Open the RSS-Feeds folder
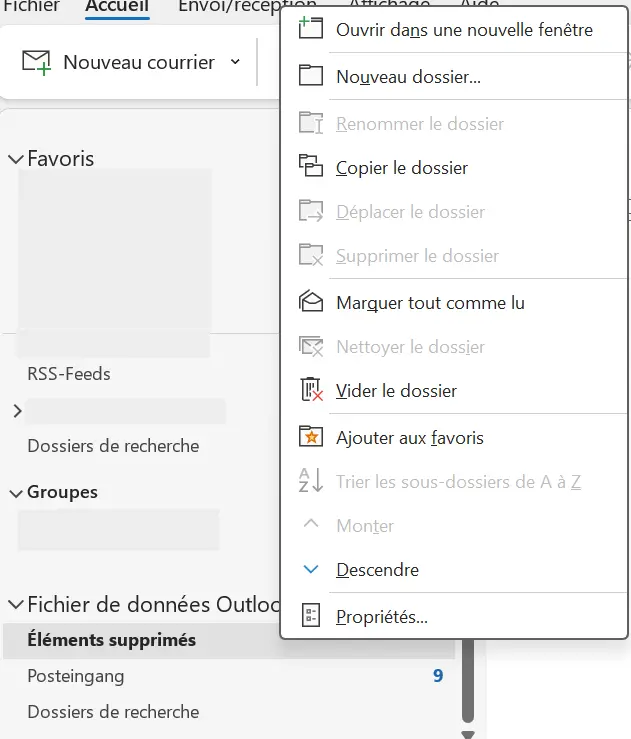 point(69,374)
